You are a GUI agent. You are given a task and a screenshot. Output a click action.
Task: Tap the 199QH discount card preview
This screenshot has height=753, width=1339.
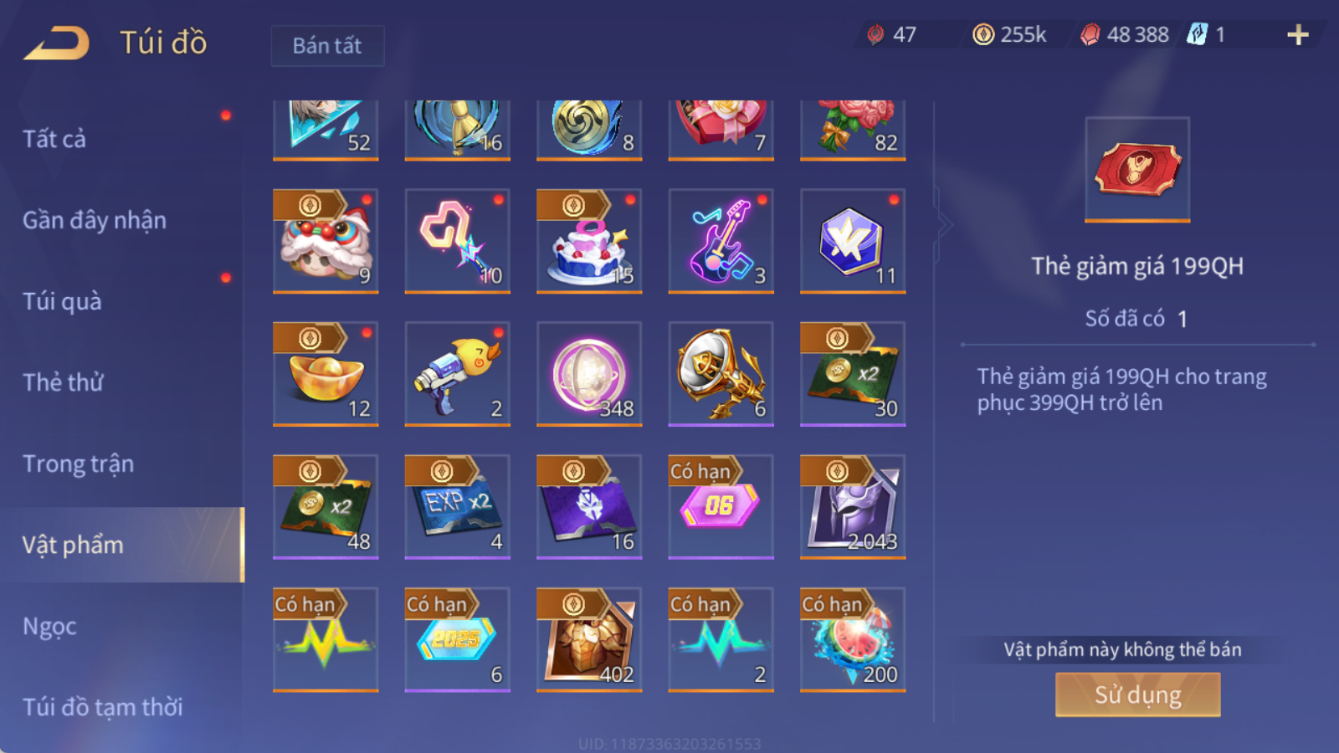point(1137,170)
